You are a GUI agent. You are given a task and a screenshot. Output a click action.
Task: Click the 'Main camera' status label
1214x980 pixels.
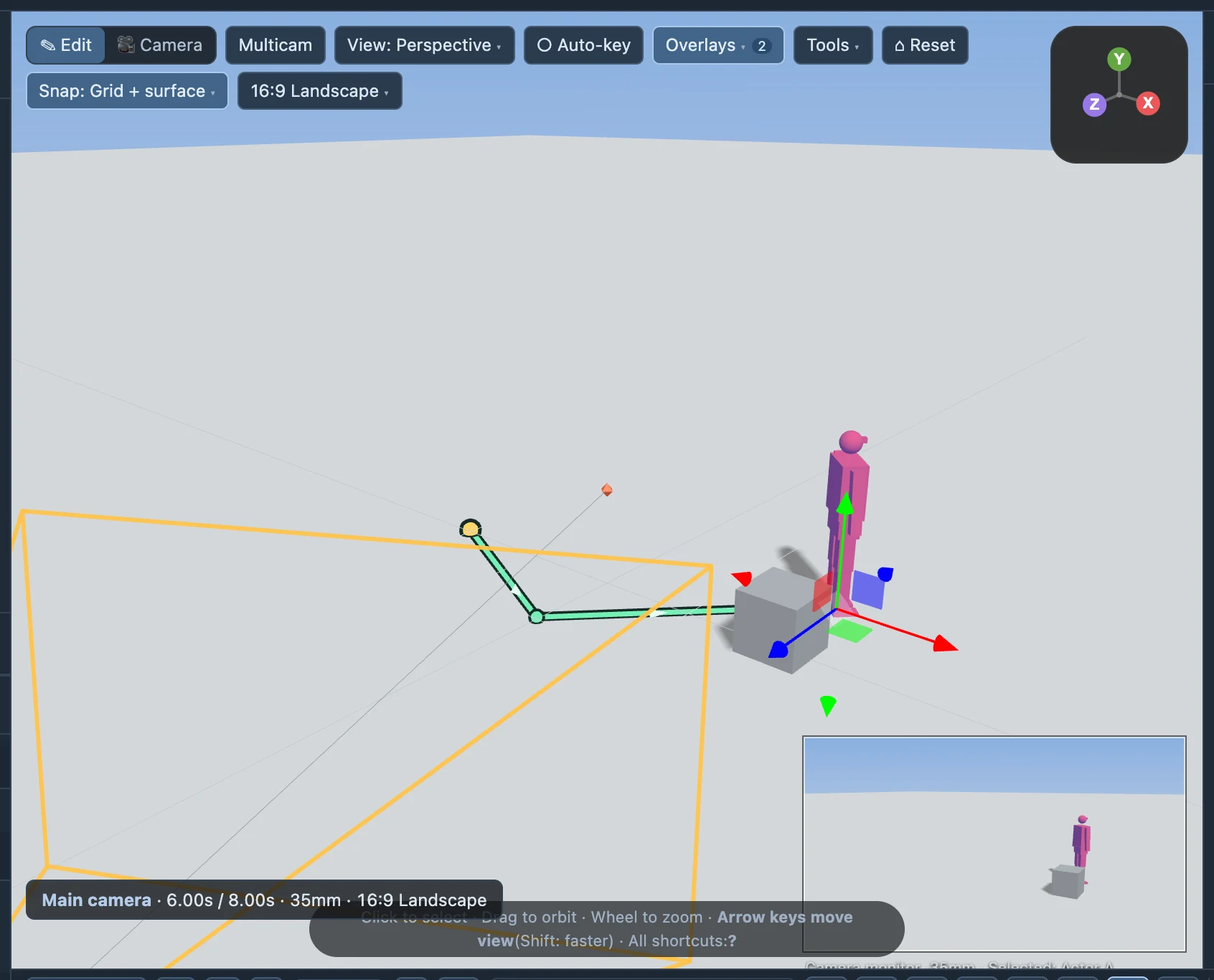pos(96,900)
